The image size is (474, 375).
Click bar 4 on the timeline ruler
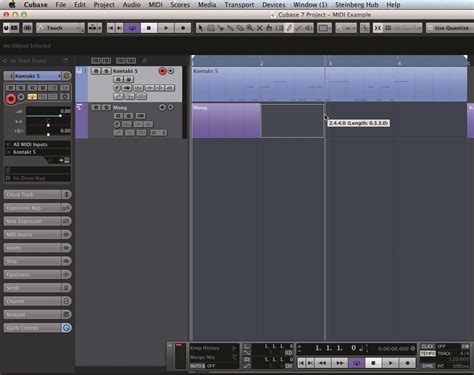(x=399, y=63)
